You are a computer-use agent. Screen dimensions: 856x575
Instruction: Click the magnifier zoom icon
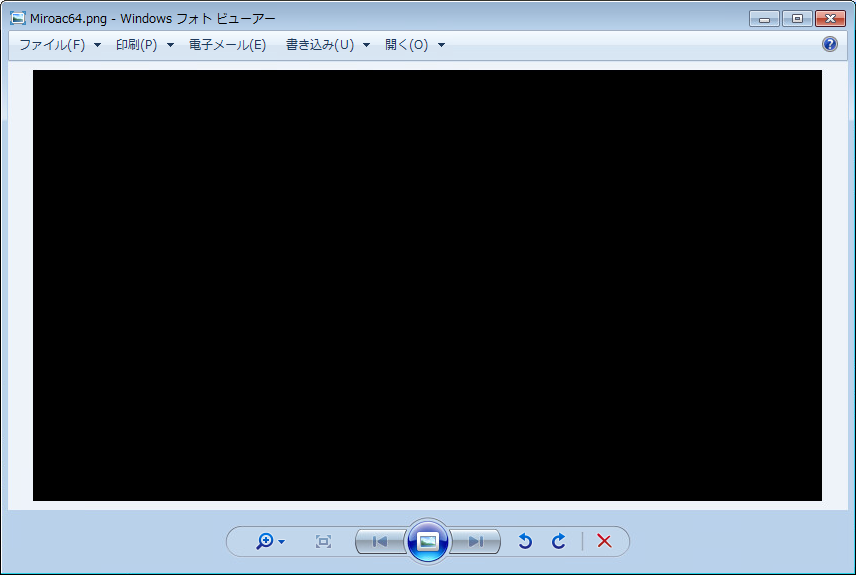tap(265, 541)
